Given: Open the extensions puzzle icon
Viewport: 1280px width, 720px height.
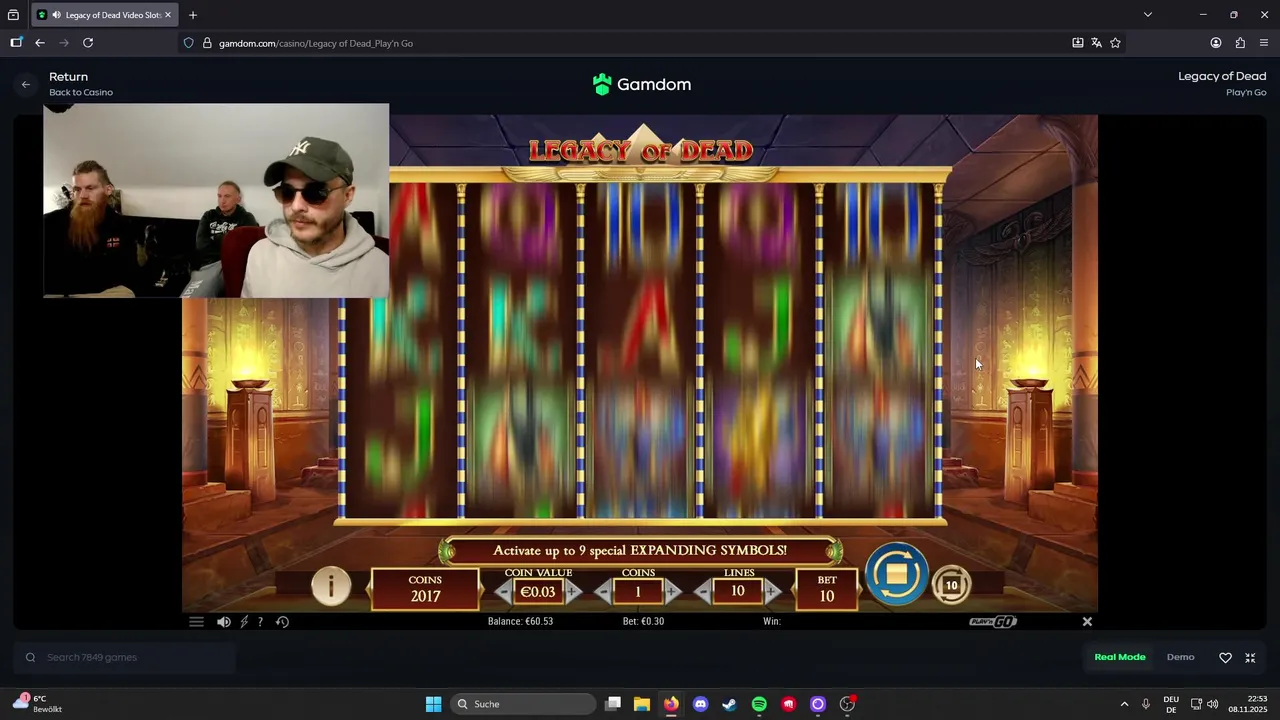Looking at the screenshot, I should coord(1240,43).
